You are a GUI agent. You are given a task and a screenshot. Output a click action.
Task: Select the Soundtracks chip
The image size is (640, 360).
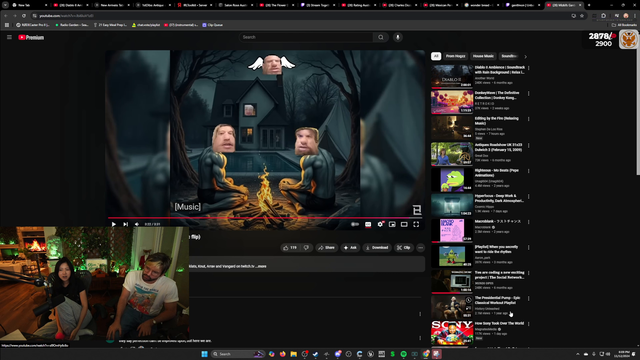coord(509,56)
